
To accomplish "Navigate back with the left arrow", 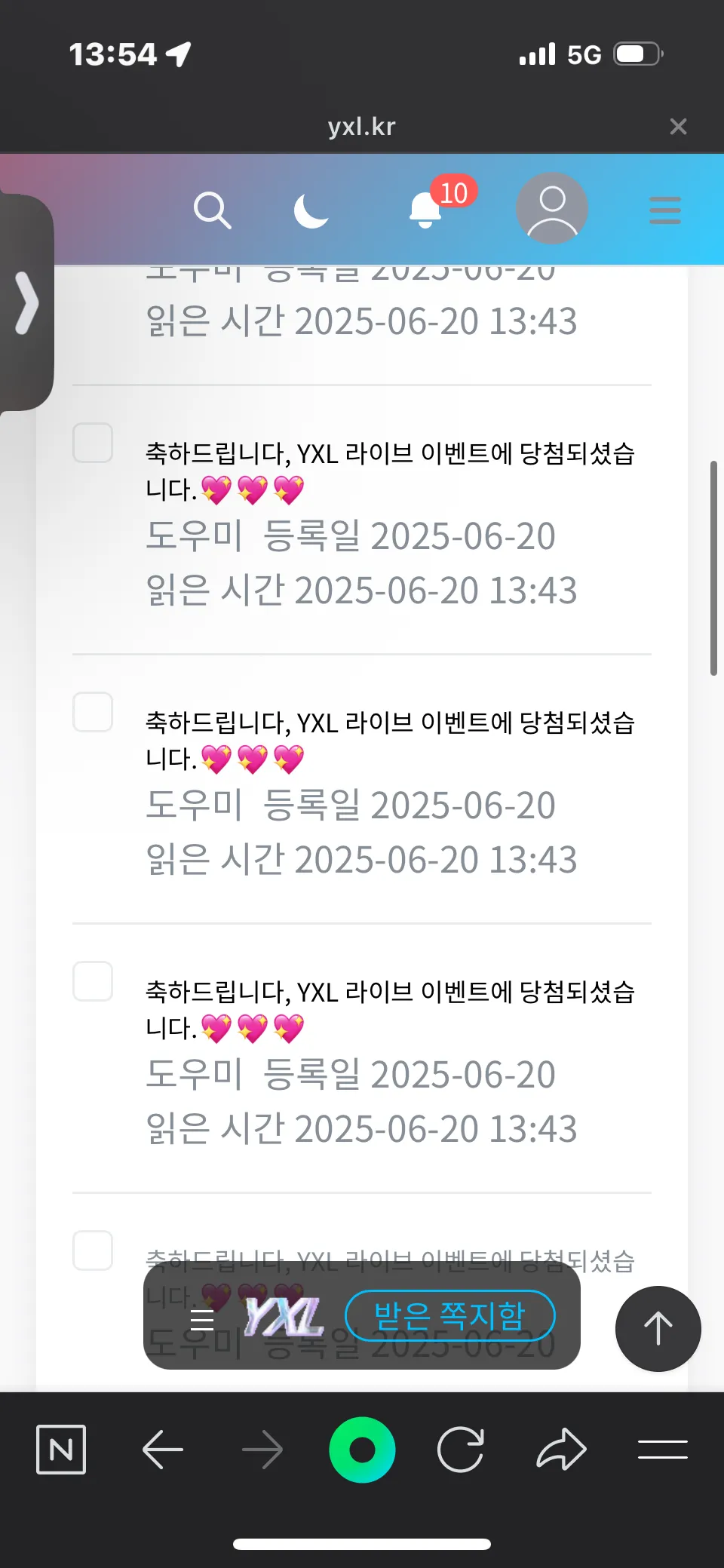I will tap(163, 1450).
